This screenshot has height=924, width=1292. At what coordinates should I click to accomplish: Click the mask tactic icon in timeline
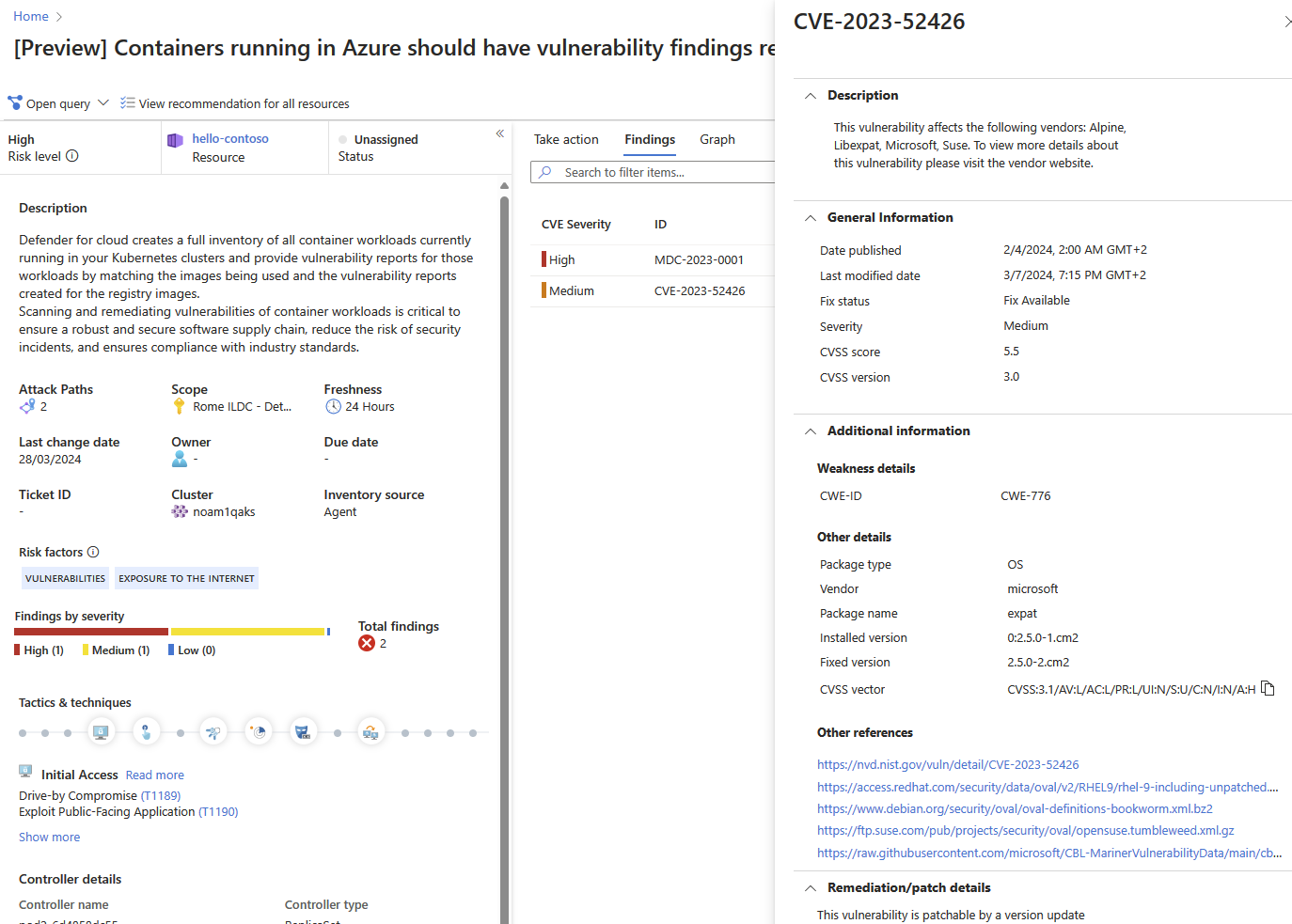[x=303, y=732]
